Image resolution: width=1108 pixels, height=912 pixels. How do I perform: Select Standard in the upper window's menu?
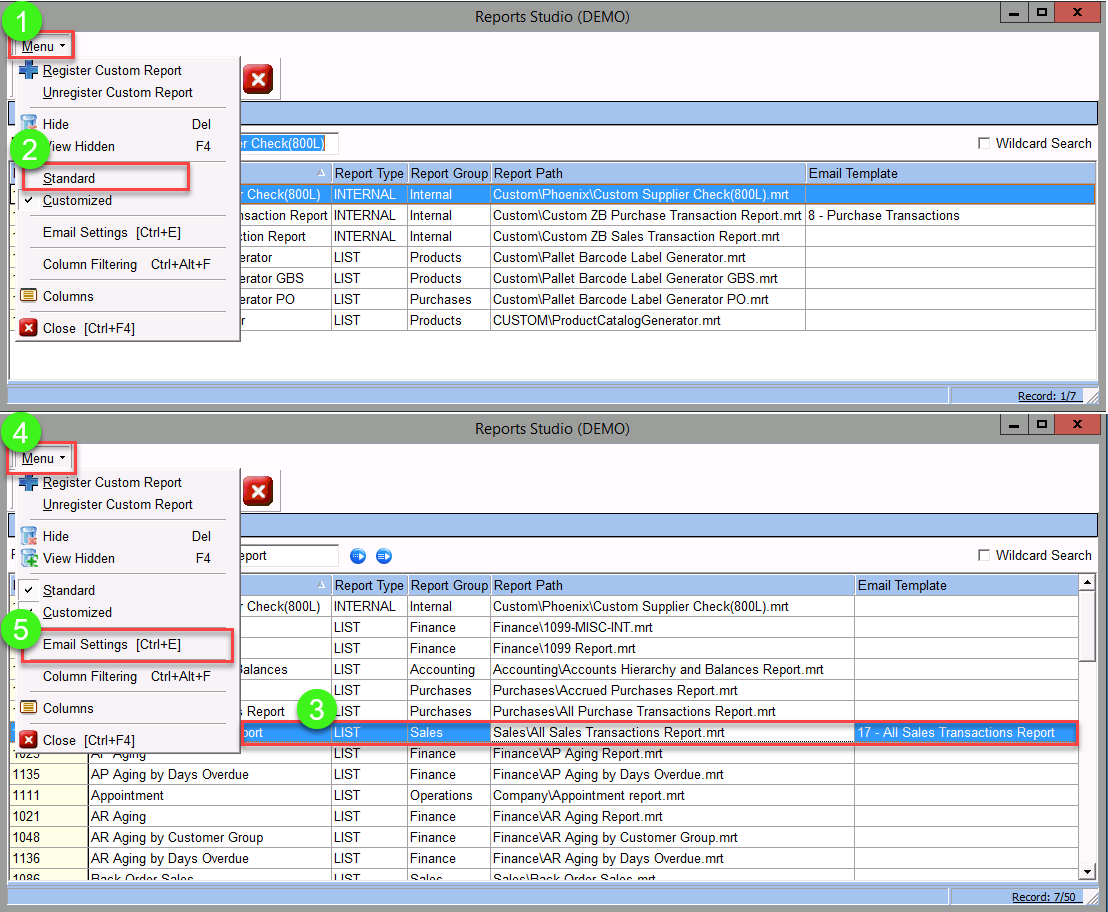(69, 178)
